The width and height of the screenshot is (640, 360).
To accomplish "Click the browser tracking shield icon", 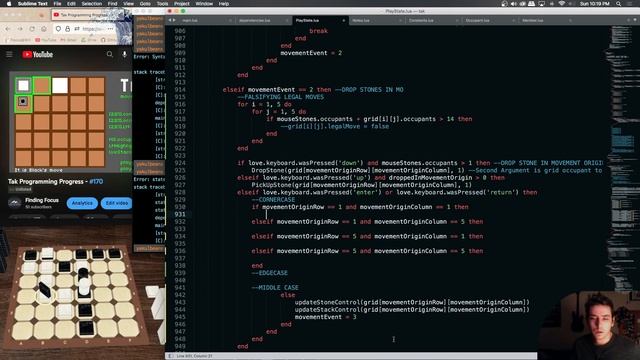I will coord(58,29).
